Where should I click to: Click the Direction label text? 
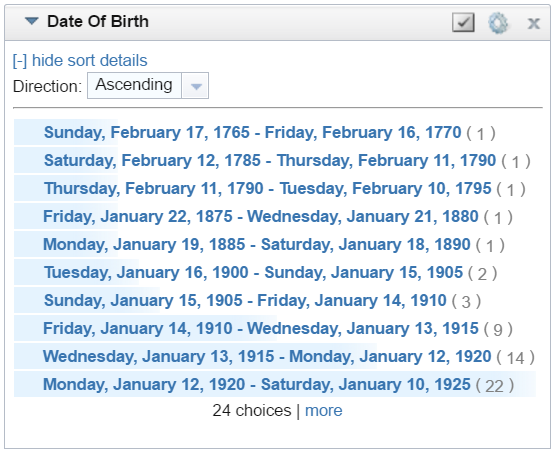pyautogui.click(x=47, y=86)
